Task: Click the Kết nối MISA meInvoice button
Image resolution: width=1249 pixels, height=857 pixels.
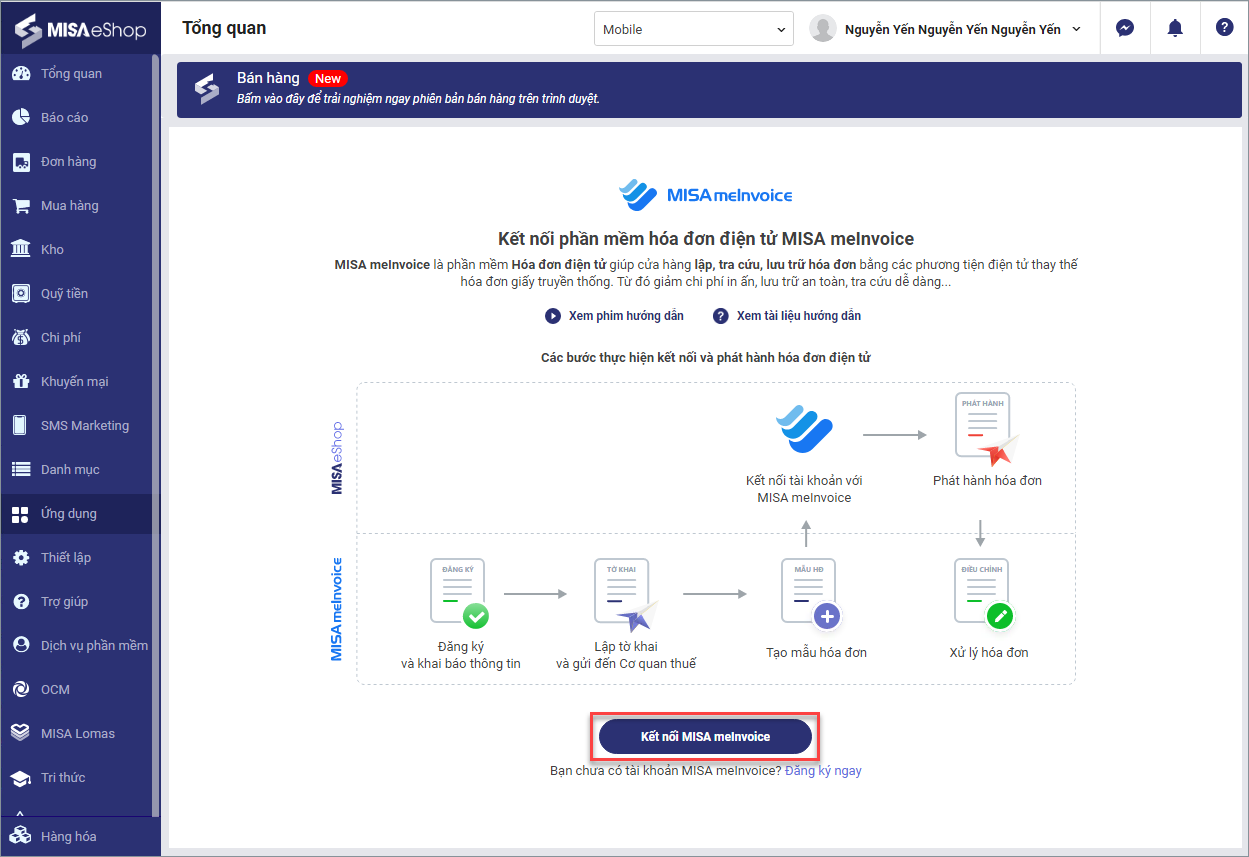Action: [705, 737]
